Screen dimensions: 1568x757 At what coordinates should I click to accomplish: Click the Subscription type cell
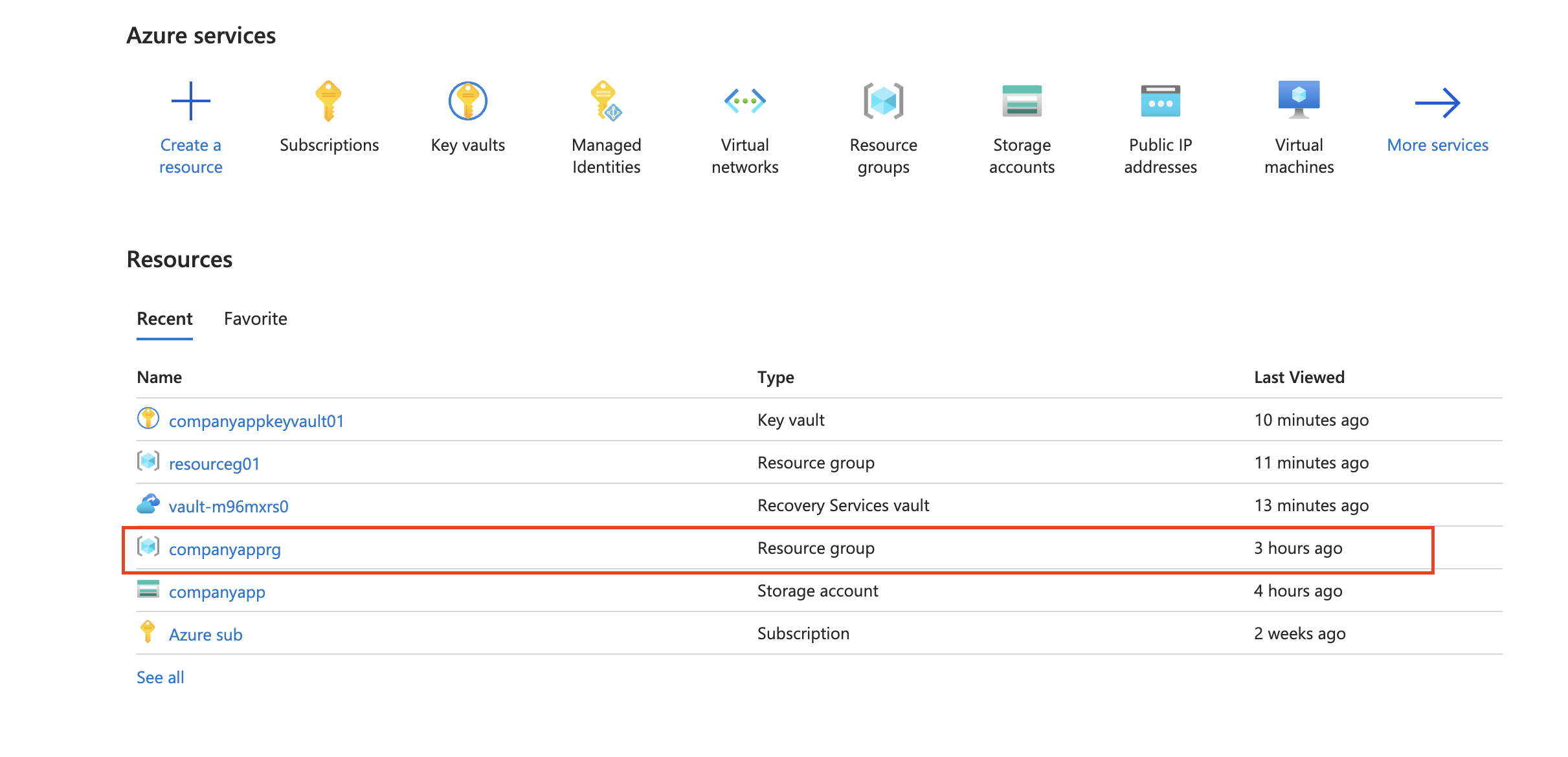click(803, 633)
